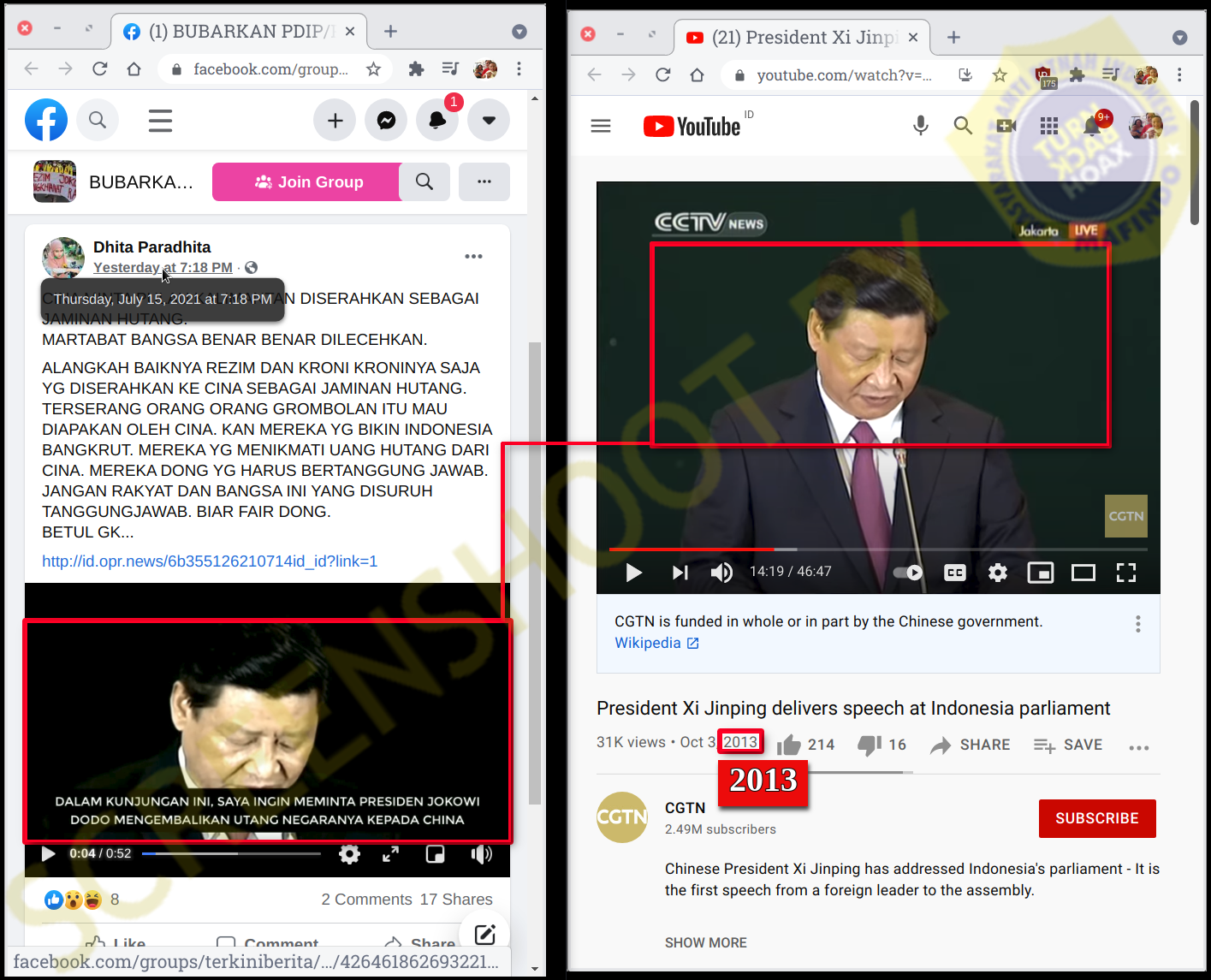This screenshot has height=980, width=1211.
Task: Subscribe to the CGTN channel
Action: [x=1096, y=818]
